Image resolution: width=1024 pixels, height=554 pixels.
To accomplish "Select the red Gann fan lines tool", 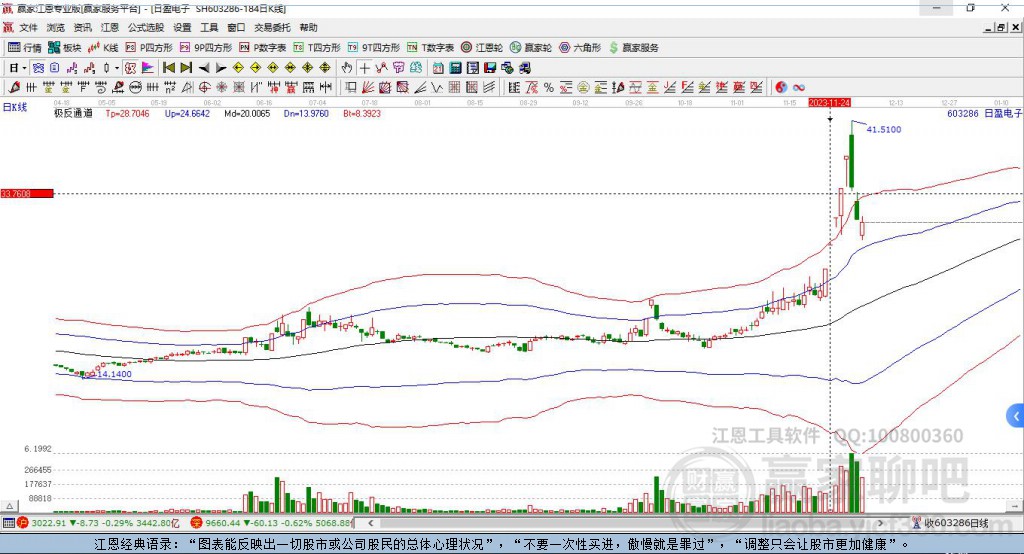I will click(x=368, y=88).
